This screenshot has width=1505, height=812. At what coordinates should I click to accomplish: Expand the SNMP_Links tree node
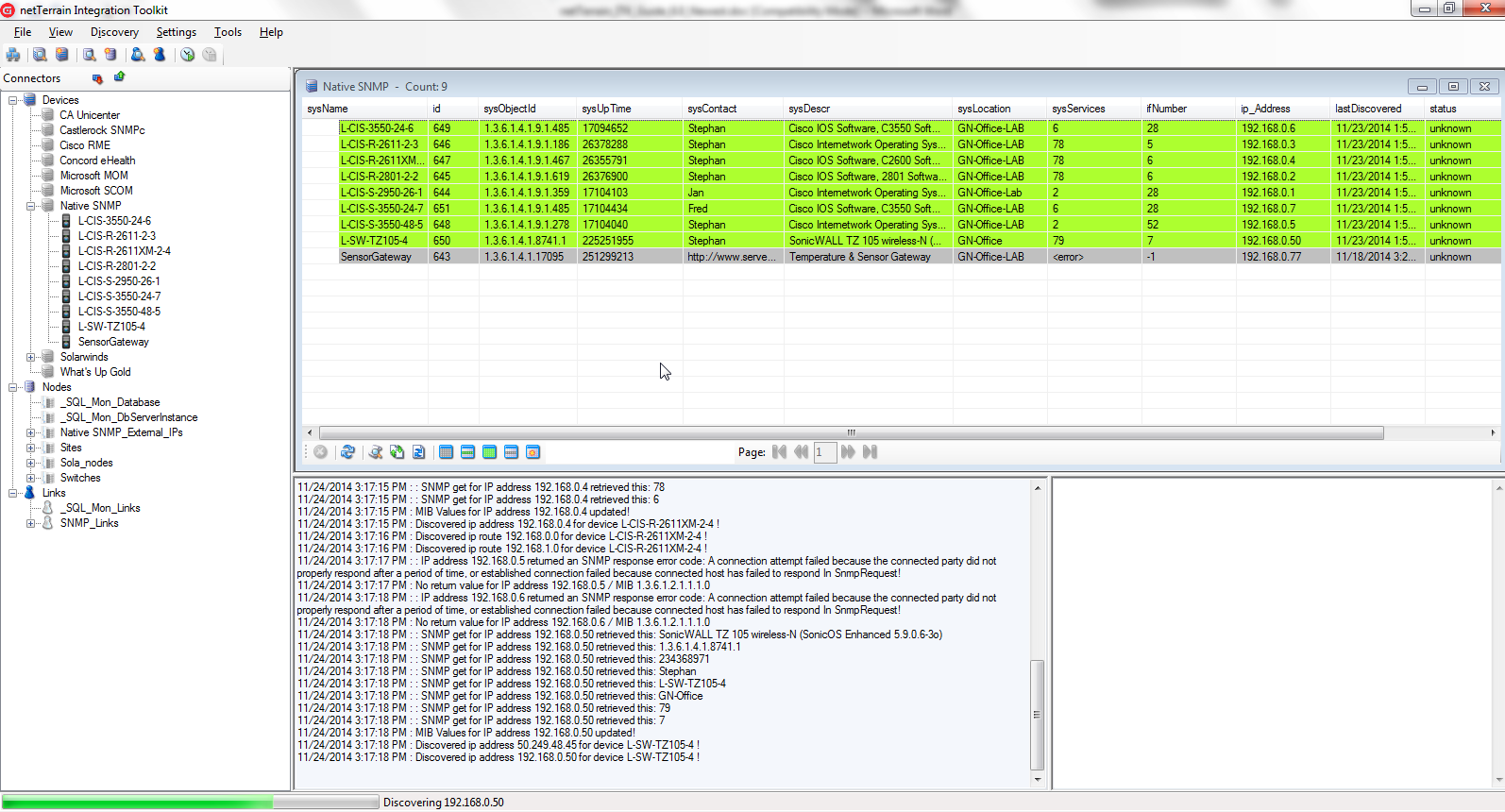tap(31, 523)
